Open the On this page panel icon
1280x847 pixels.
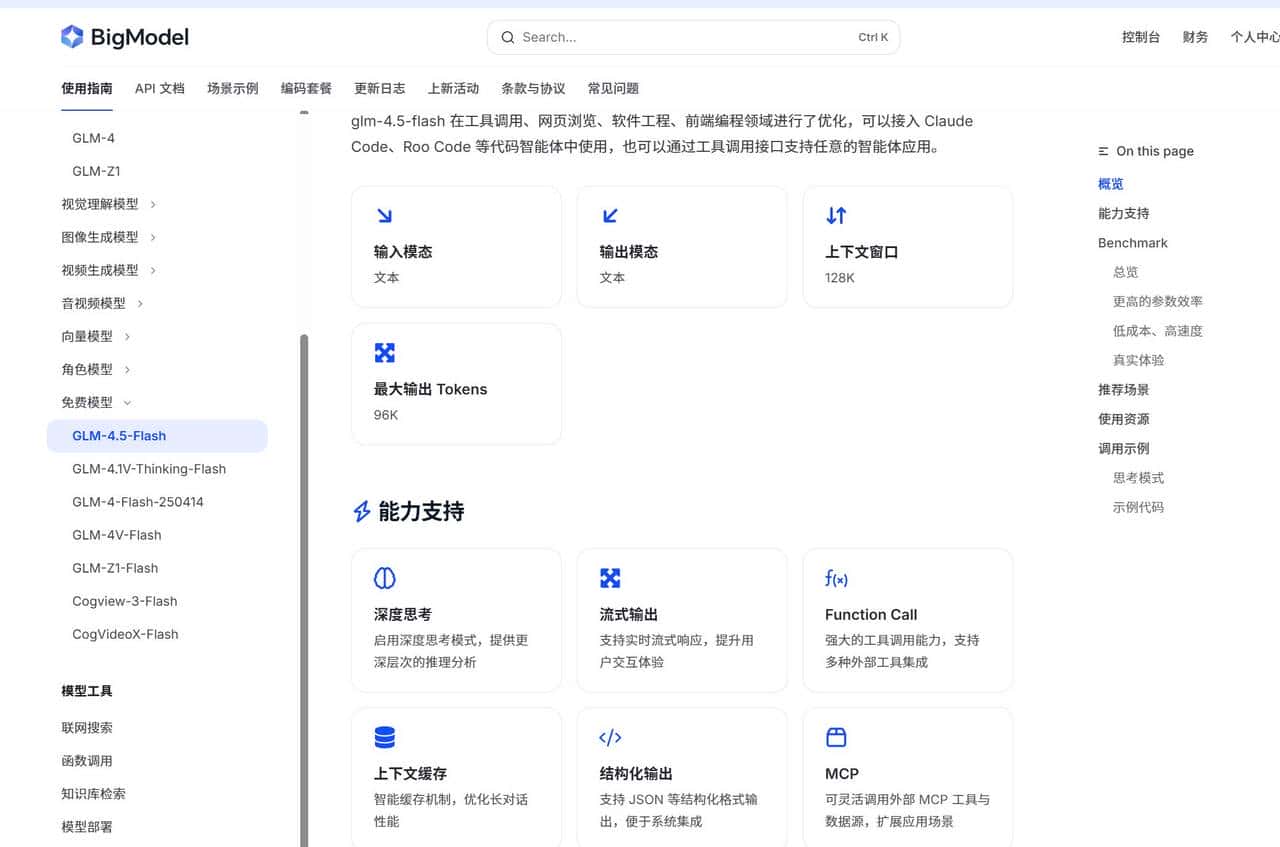click(x=1102, y=151)
